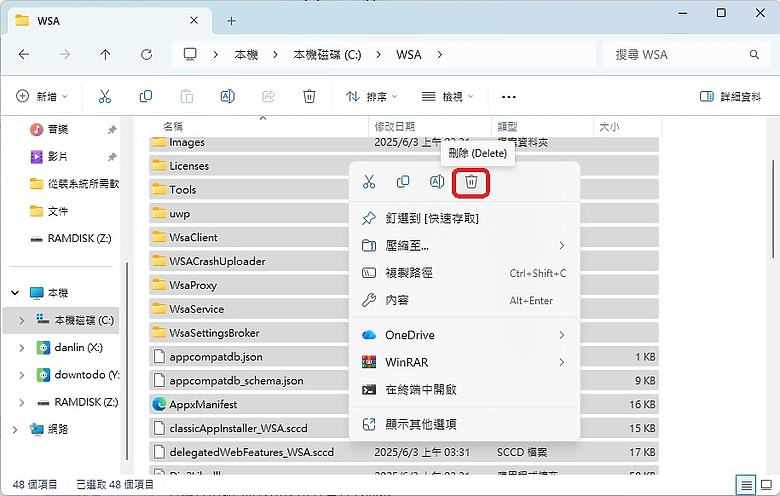Click 本機磁碟 (C:) in the address bar

click(x=327, y=54)
